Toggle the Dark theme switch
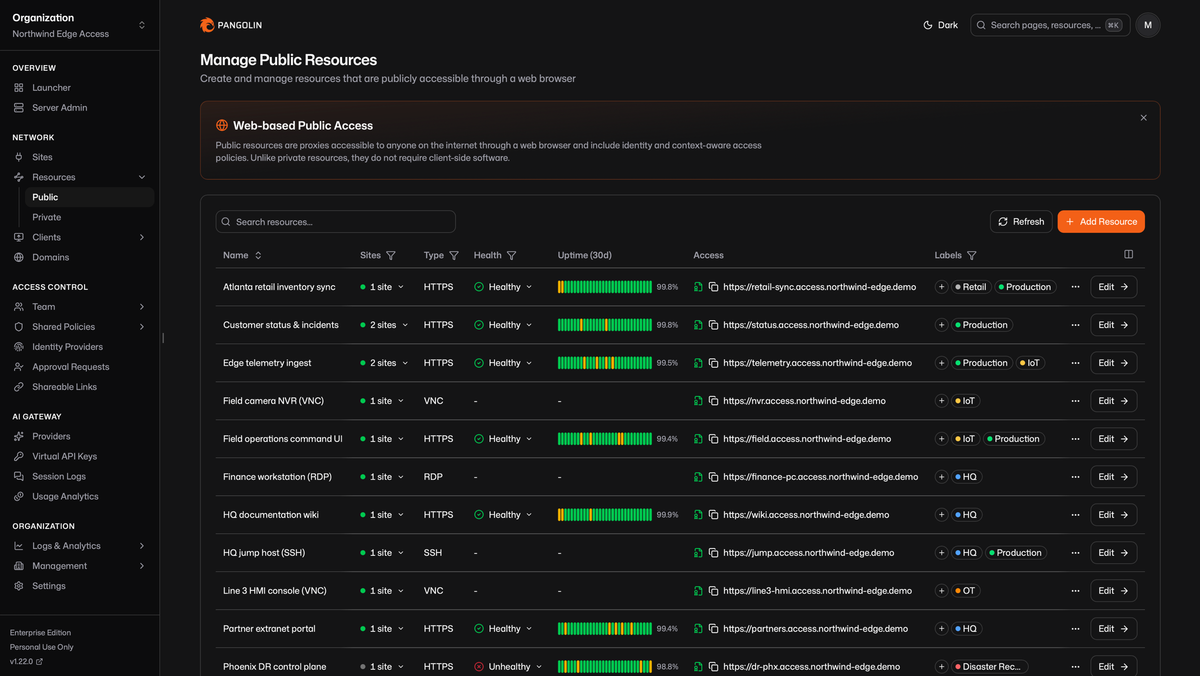 (940, 25)
